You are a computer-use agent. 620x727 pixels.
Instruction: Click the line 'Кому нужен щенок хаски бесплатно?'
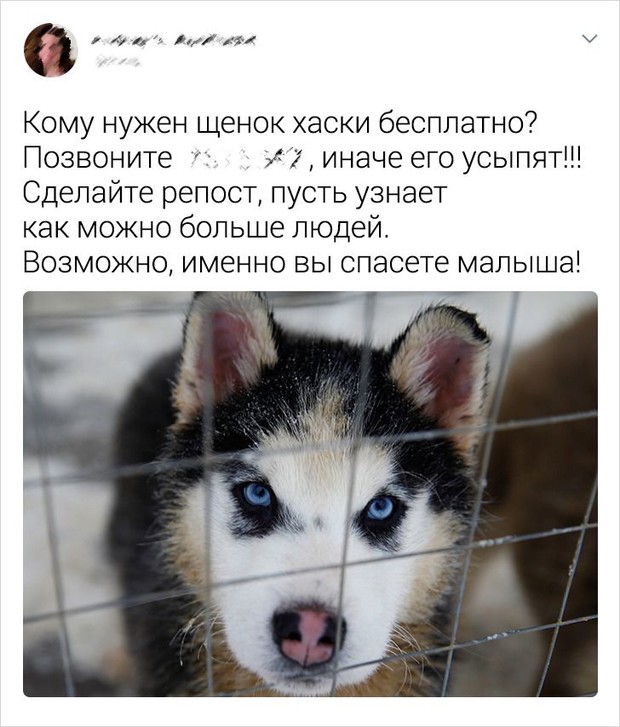click(280, 125)
